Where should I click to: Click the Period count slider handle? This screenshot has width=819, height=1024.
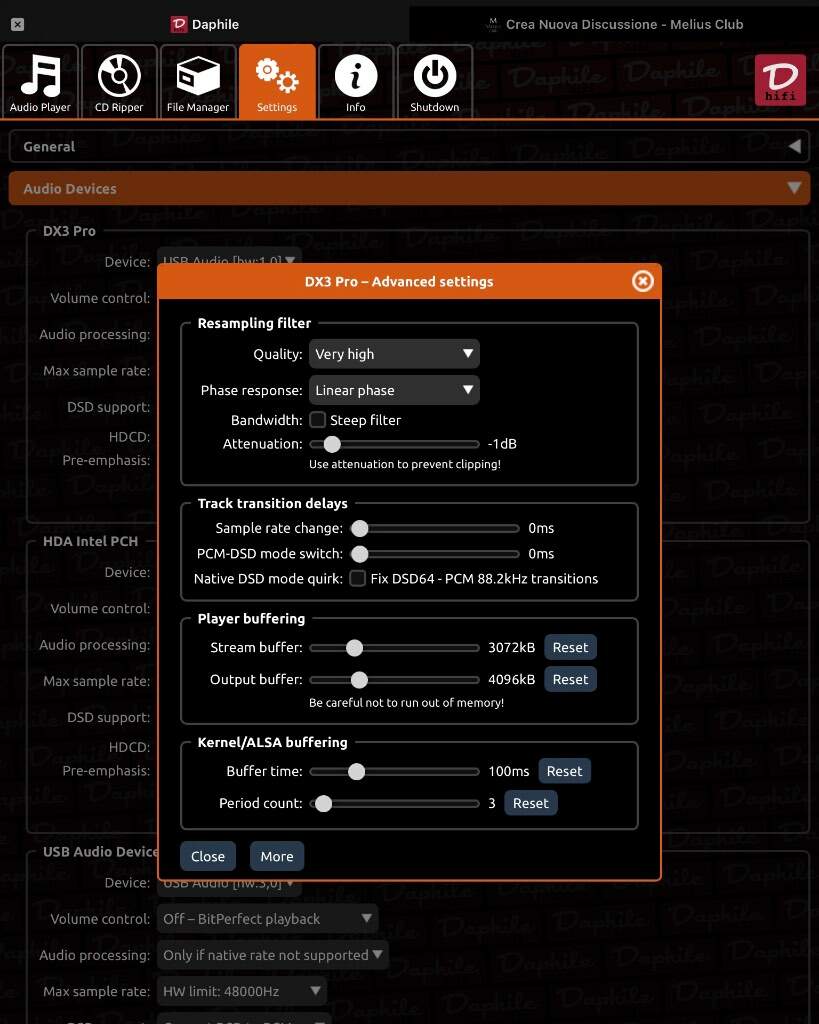point(323,804)
